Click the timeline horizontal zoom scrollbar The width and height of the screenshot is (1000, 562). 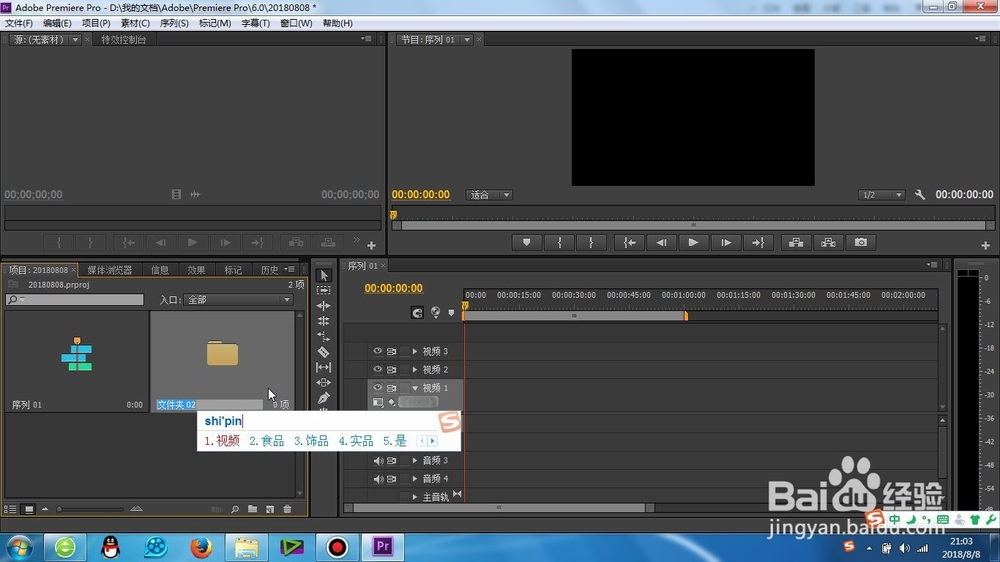click(x=499, y=508)
